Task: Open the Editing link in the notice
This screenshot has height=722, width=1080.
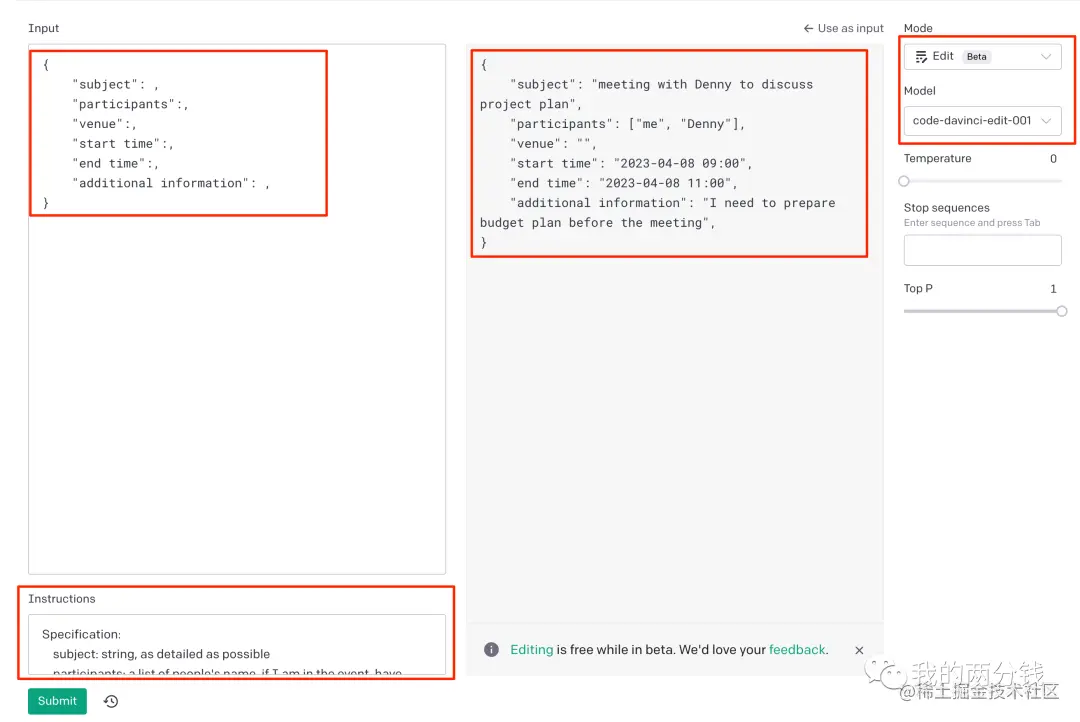Action: 531,650
